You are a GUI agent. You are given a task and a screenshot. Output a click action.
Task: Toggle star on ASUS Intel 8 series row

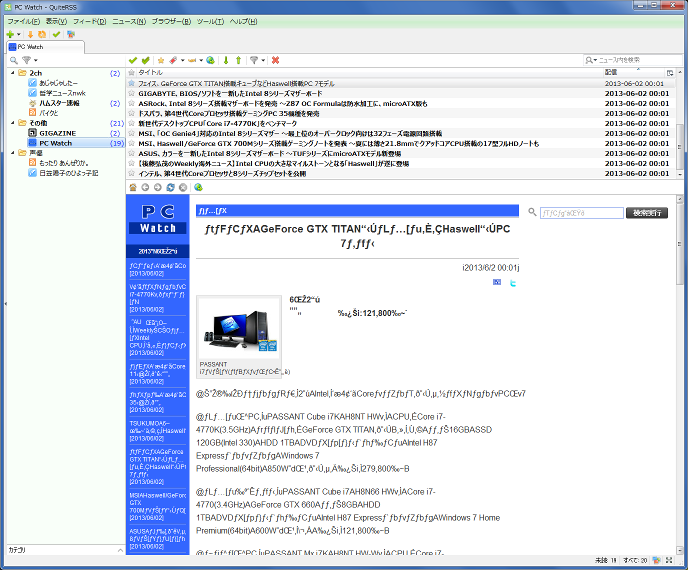(131, 153)
